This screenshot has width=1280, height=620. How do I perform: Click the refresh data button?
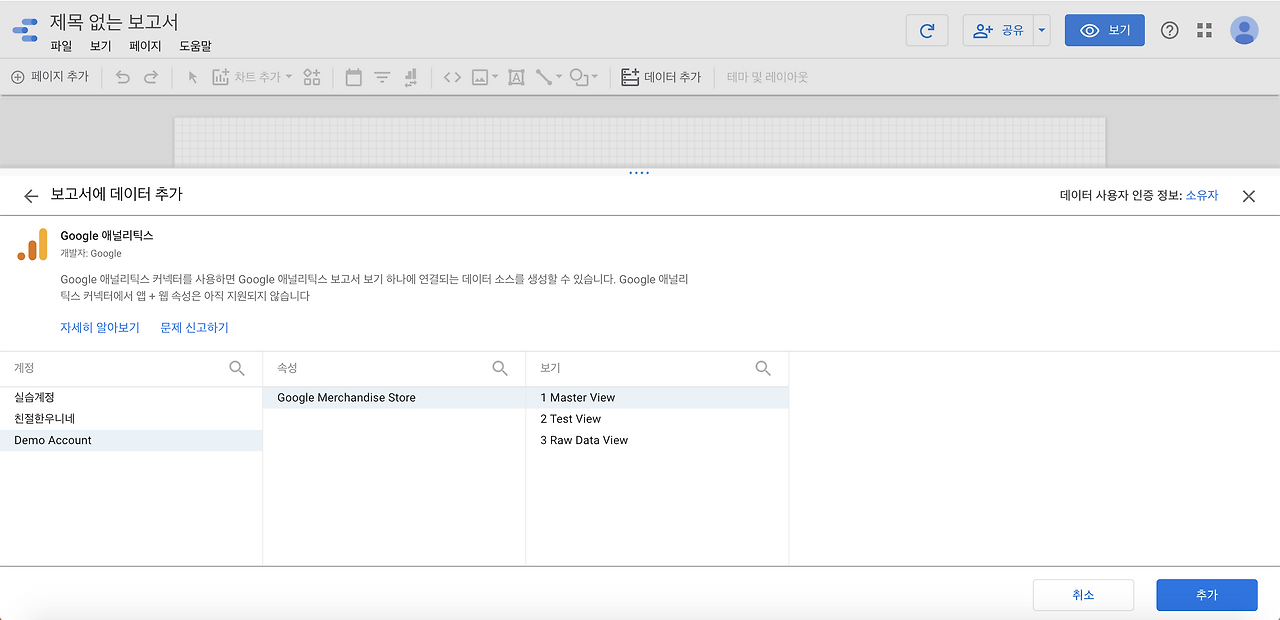click(927, 30)
